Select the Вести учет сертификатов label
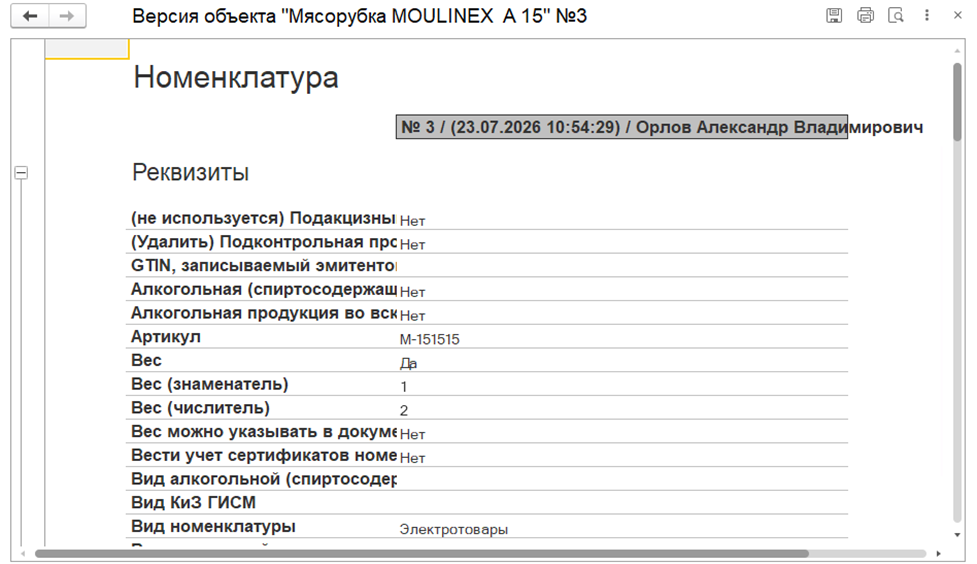Image resolution: width=977 pixels, height=564 pixels. (x=264, y=456)
